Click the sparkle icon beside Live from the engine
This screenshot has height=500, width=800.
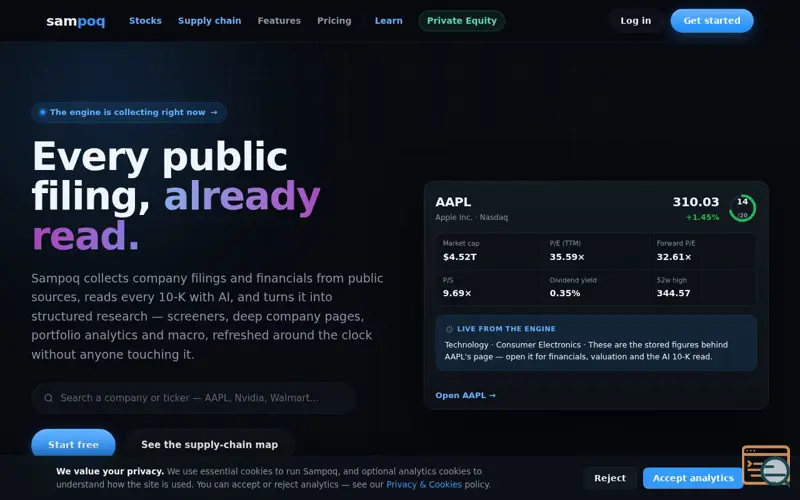pyautogui.click(x=449, y=329)
